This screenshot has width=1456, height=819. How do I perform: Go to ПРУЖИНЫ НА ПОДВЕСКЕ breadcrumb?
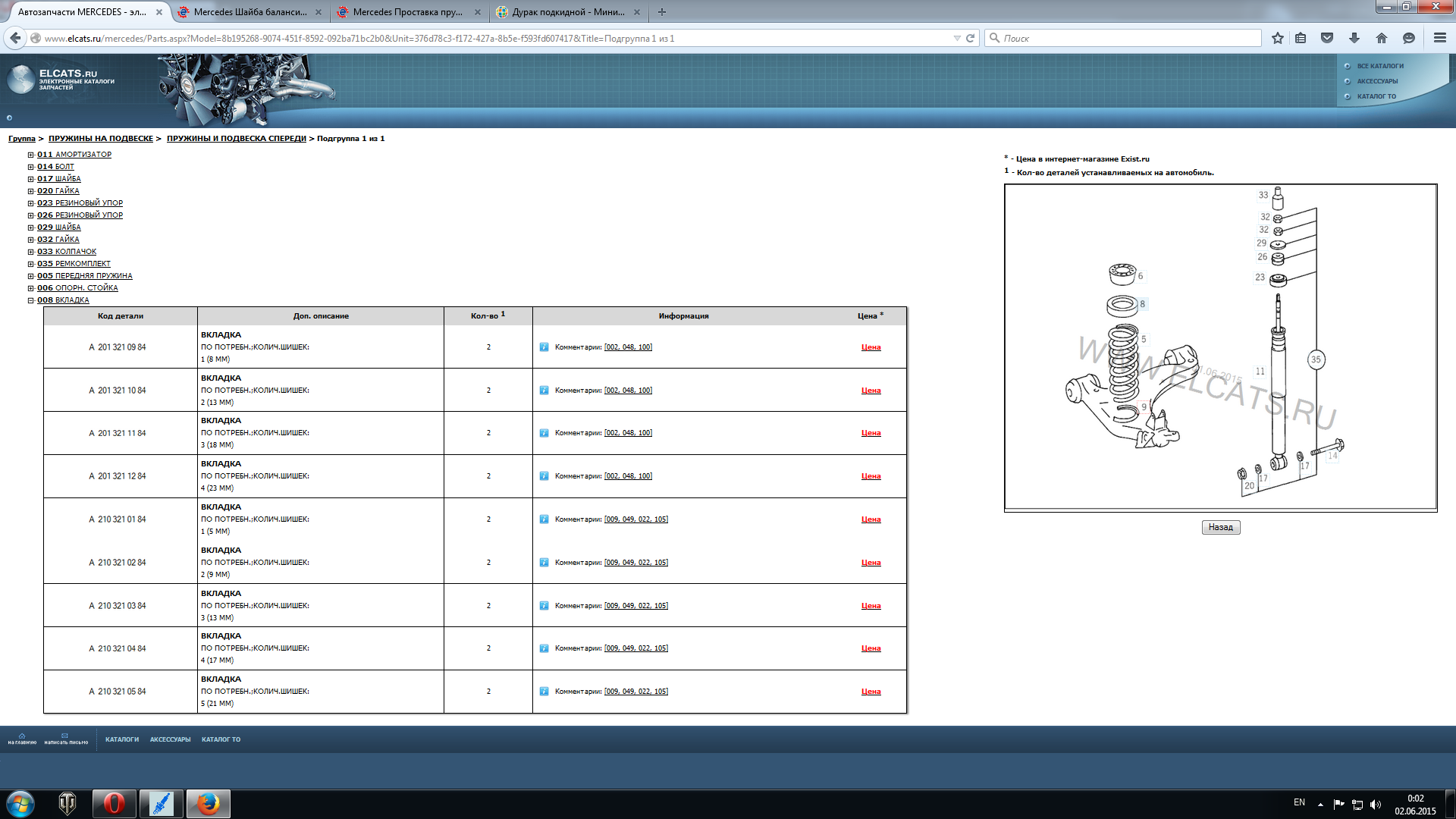click(x=101, y=139)
